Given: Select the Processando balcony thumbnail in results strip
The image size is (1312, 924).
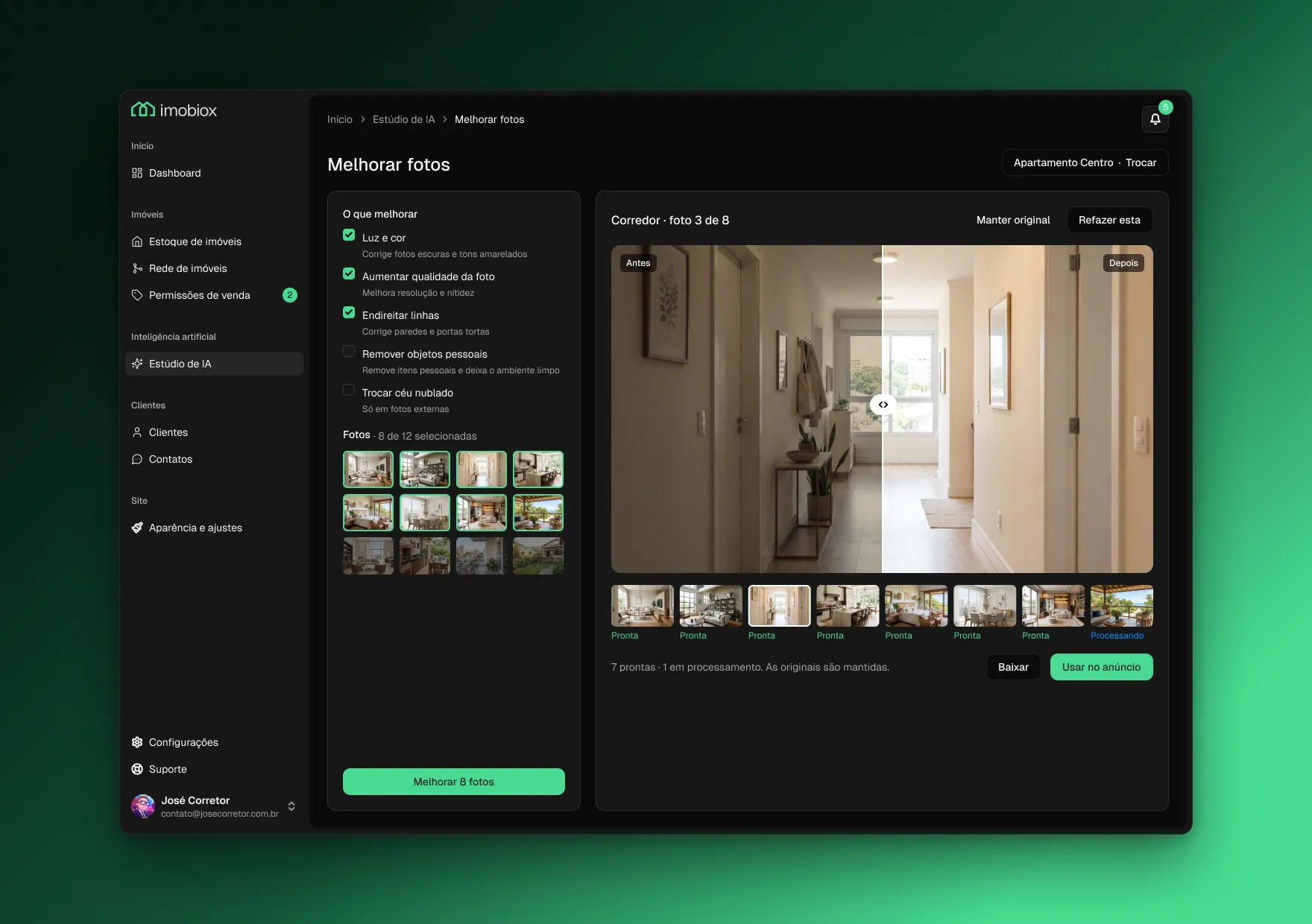Looking at the screenshot, I should coord(1121,606).
